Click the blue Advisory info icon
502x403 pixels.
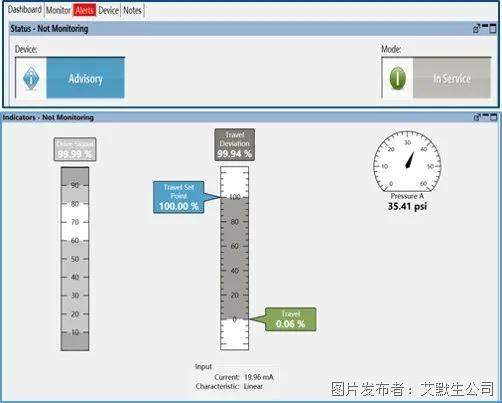(31, 78)
